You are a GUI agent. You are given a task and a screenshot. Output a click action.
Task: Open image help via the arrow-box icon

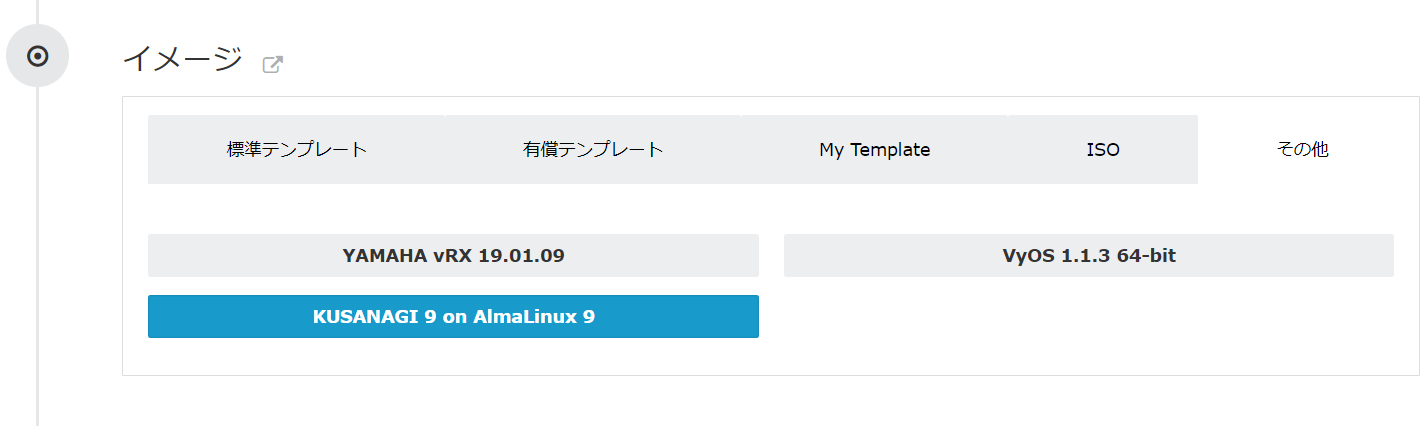[272, 65]
